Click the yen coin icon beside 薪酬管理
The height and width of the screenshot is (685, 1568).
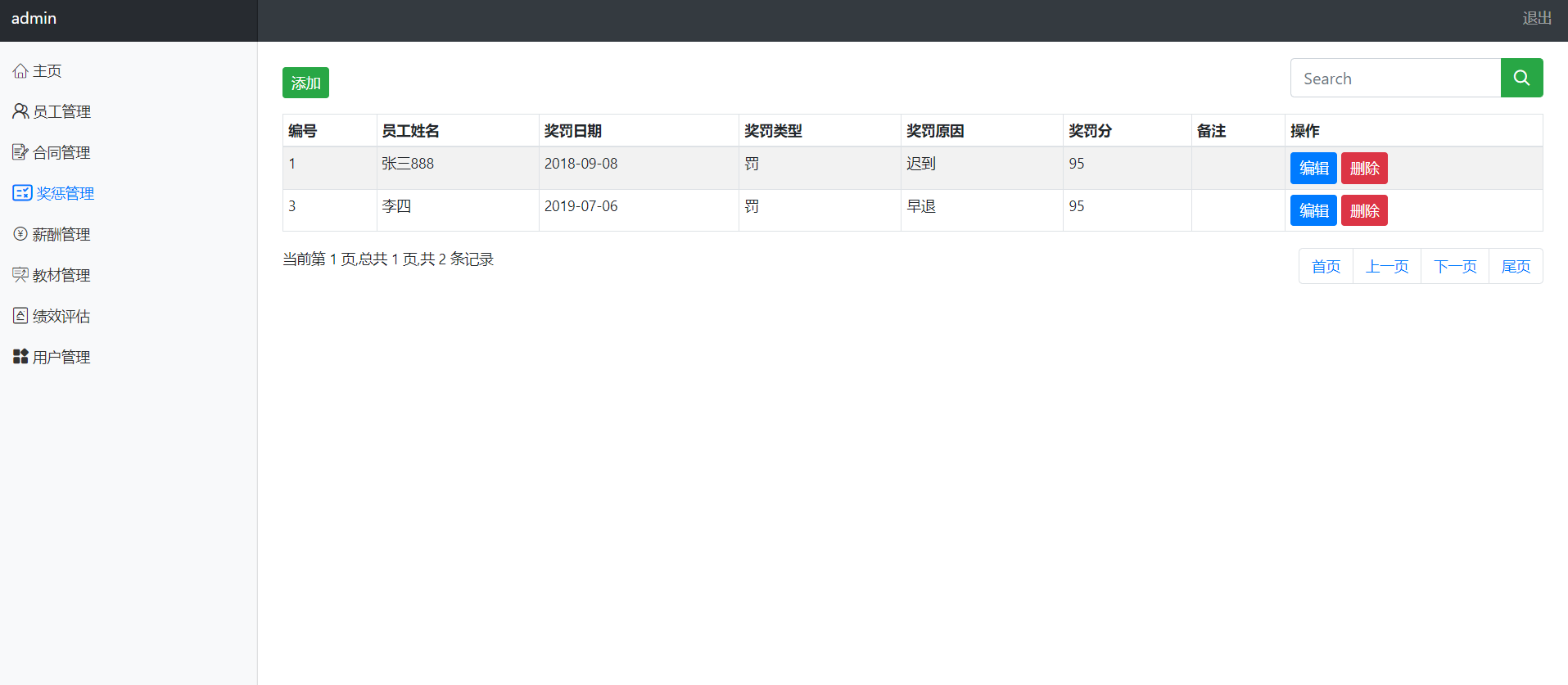20,234
